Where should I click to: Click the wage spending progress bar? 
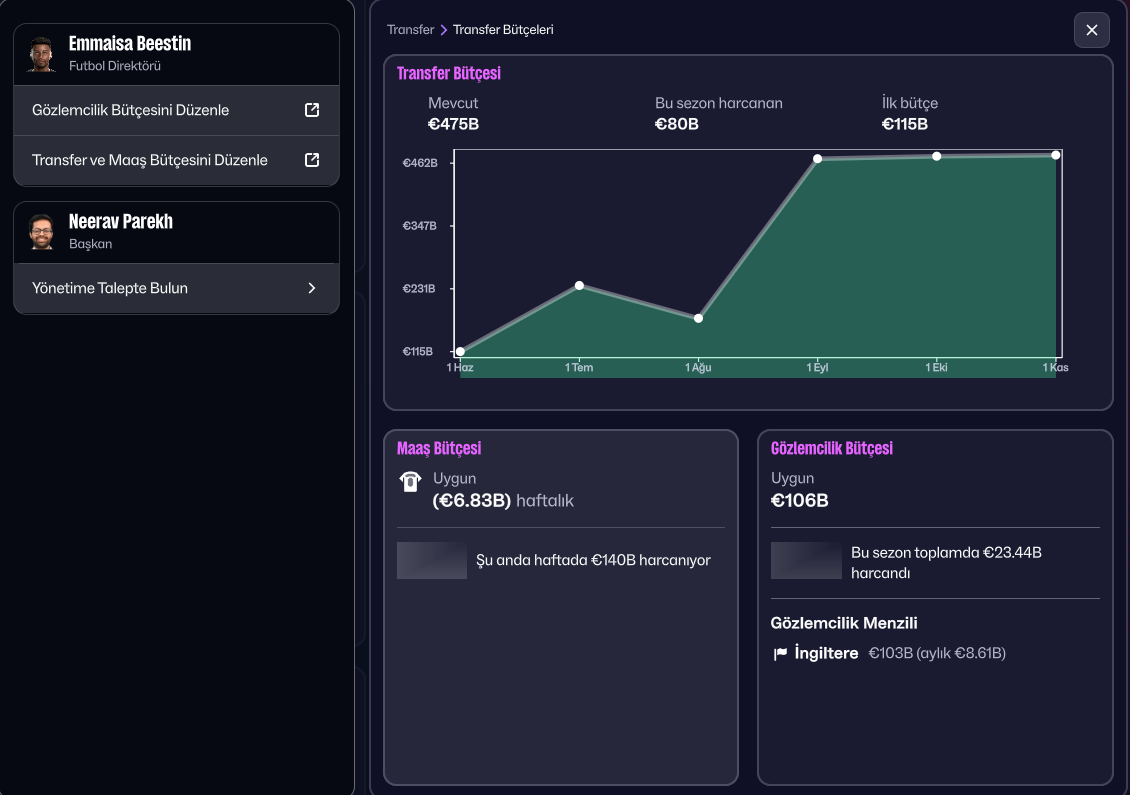pyautogui.click(x=432, y=561)
